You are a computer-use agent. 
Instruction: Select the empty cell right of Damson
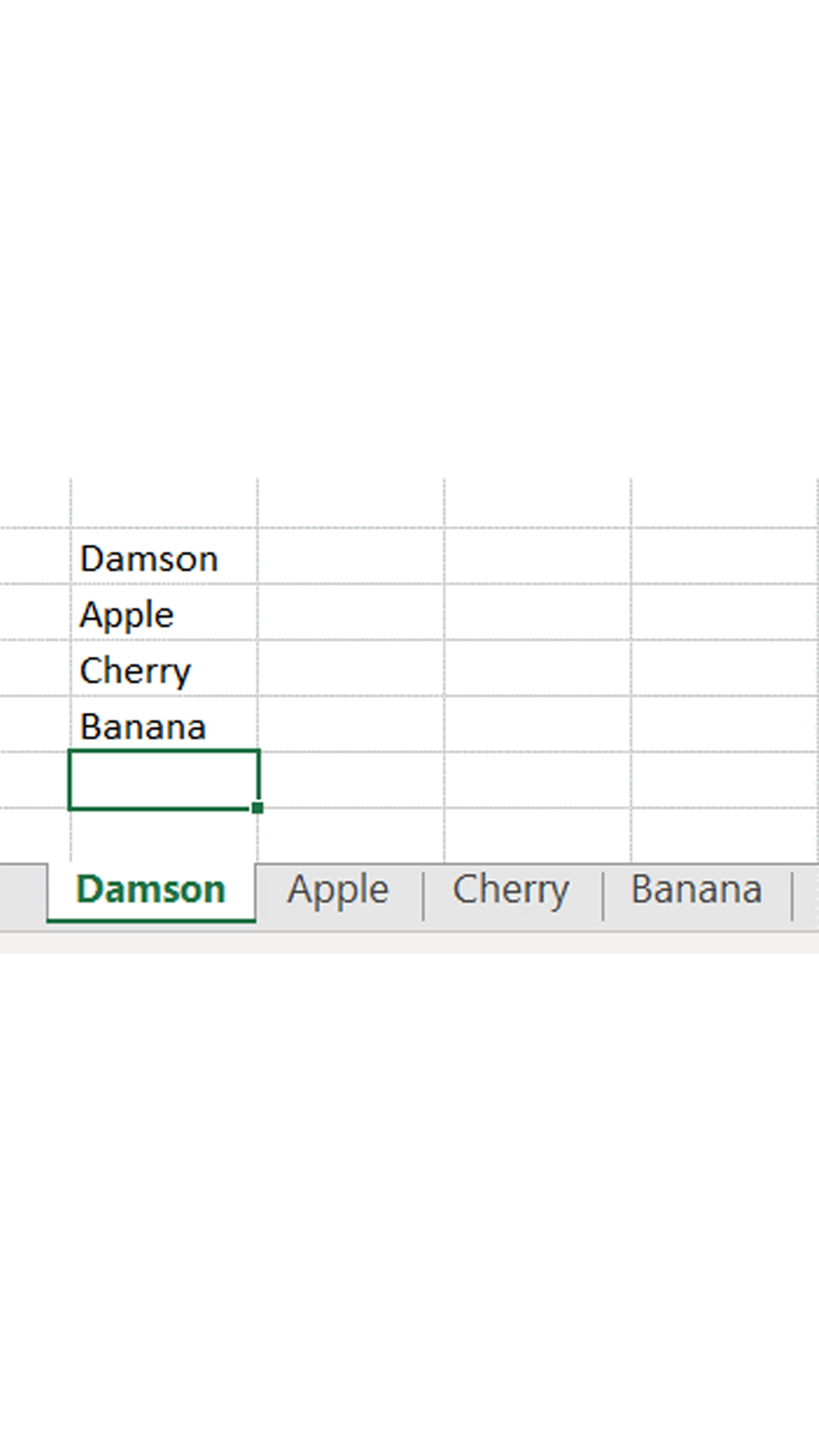351,556
